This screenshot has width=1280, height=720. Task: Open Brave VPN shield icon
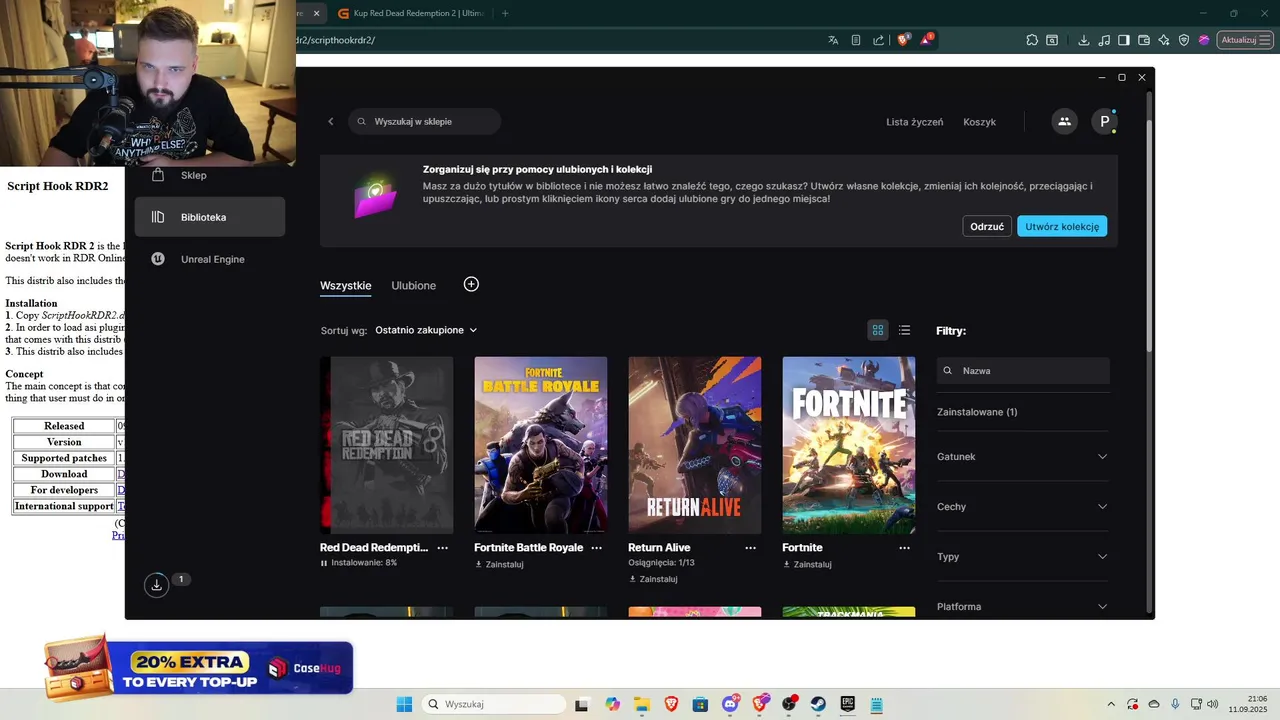pyautogui.click(x=1184, y=40)
